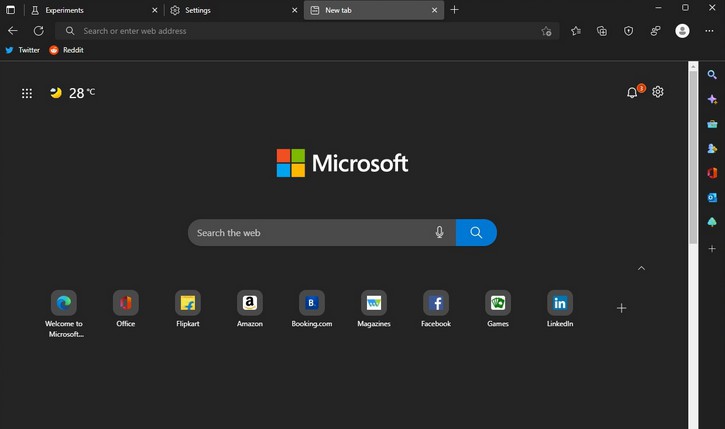Open the Microsoft 365 sidebar icon
Image resolution: width=725 pixels, height=429 pixels.
[712, 173]
